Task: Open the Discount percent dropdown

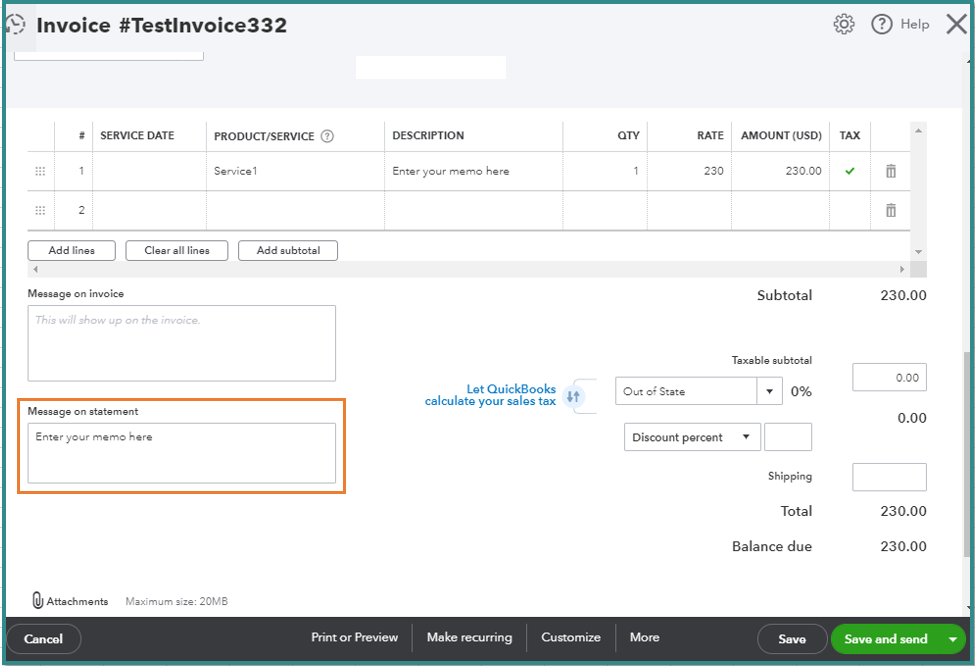Action: pos(692,437)
